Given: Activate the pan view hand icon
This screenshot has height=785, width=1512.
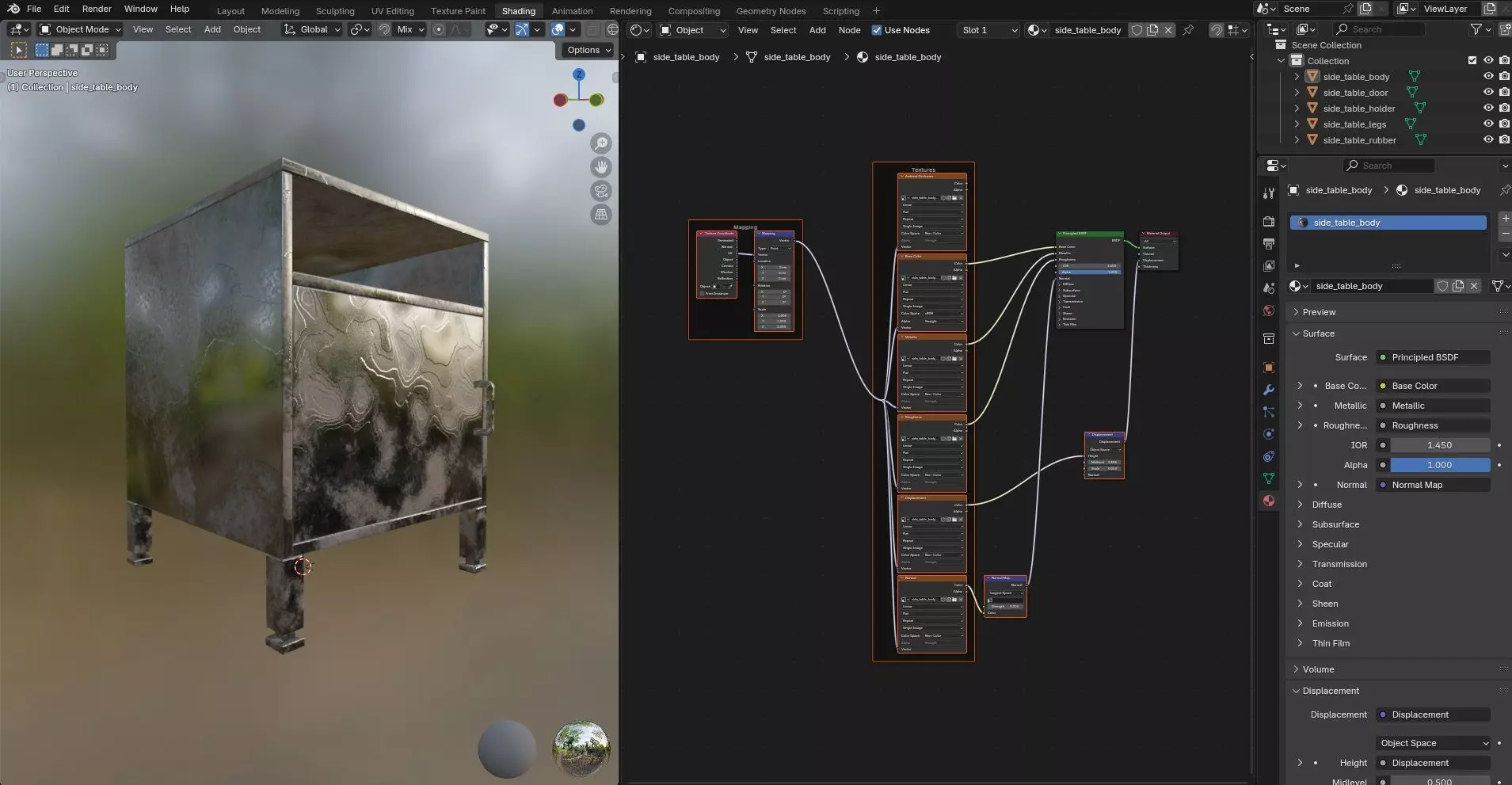Looking at the screenshot, I should 602,167.
